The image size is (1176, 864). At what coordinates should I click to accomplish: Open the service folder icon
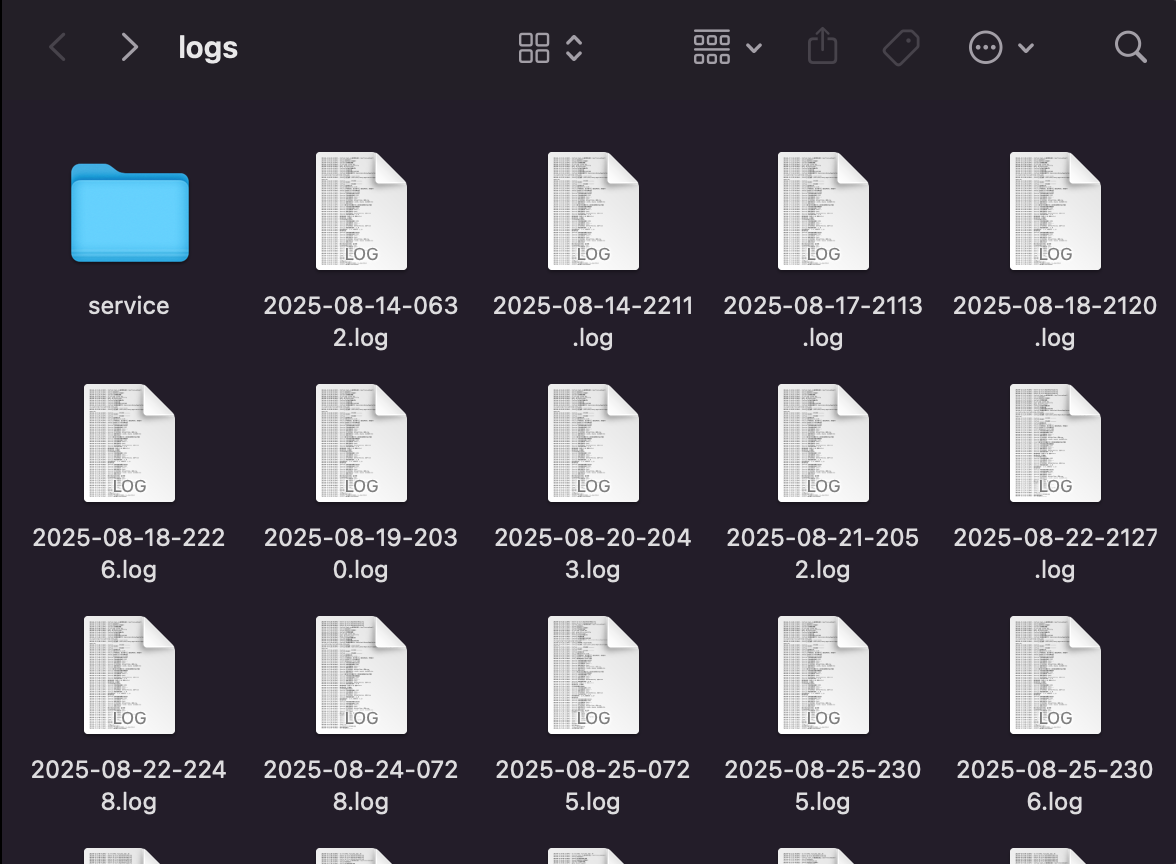[129, 212]
